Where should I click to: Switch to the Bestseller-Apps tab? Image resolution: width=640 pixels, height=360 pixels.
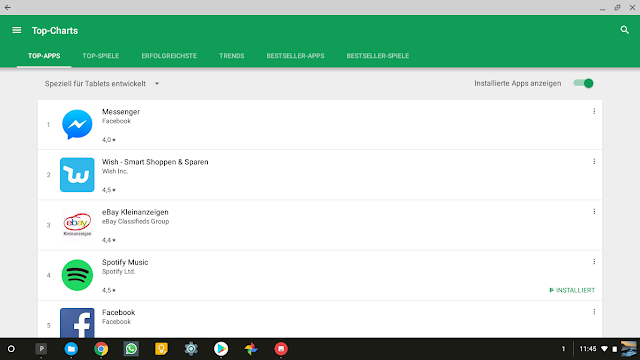point(296,56)
